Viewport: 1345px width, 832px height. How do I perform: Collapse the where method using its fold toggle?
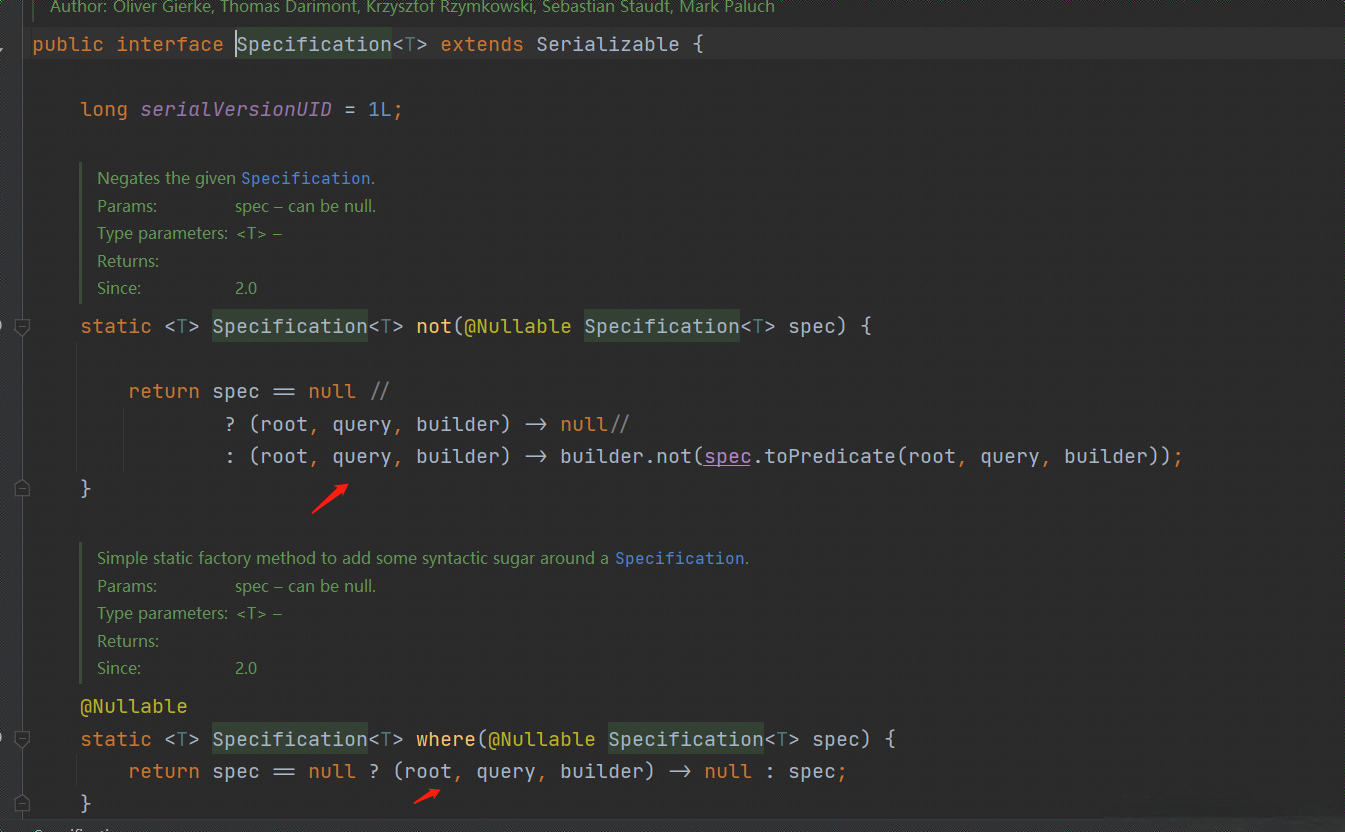(22, 740)
